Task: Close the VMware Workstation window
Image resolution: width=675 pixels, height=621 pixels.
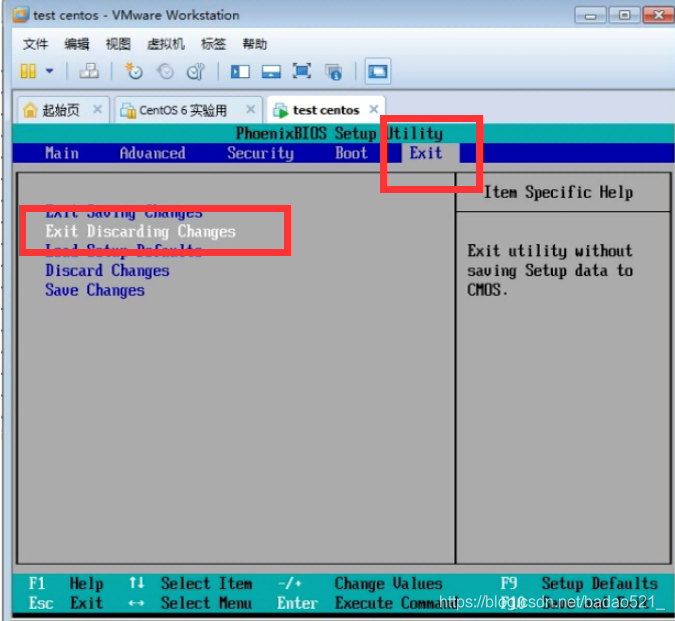Action: click(x=659, y=15)
